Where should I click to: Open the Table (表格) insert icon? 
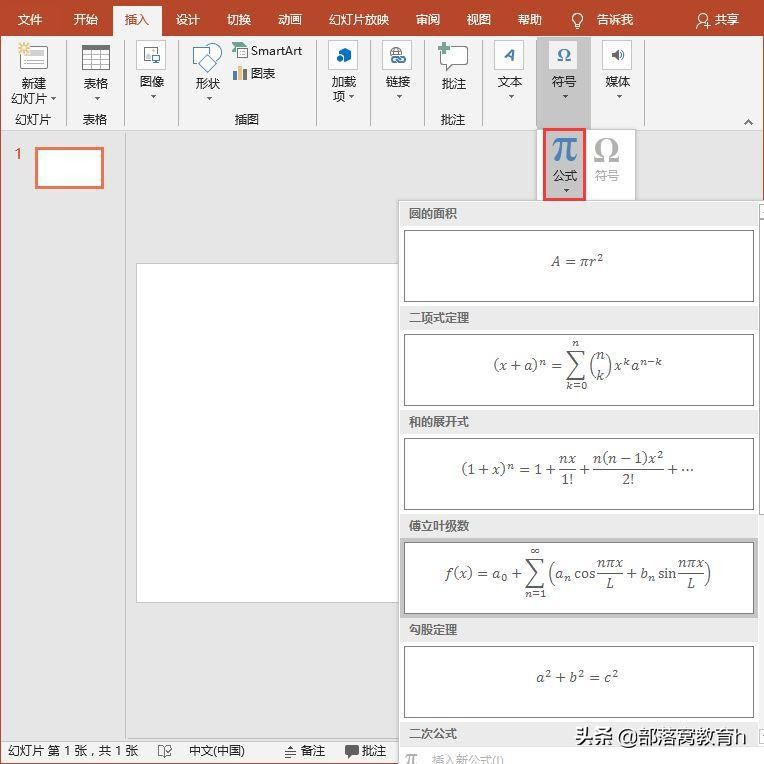pyautogui.click(x=96, y=57)
